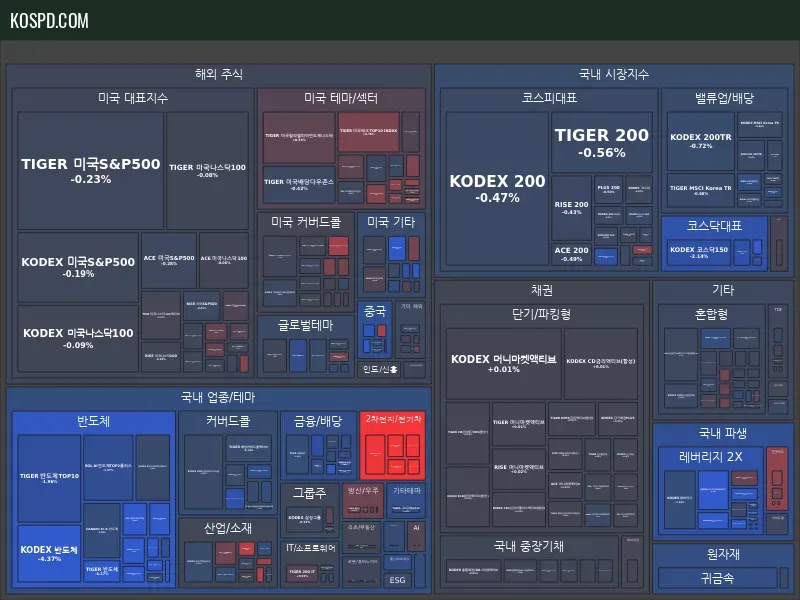Open the 기타 section header

pos(723,290)
